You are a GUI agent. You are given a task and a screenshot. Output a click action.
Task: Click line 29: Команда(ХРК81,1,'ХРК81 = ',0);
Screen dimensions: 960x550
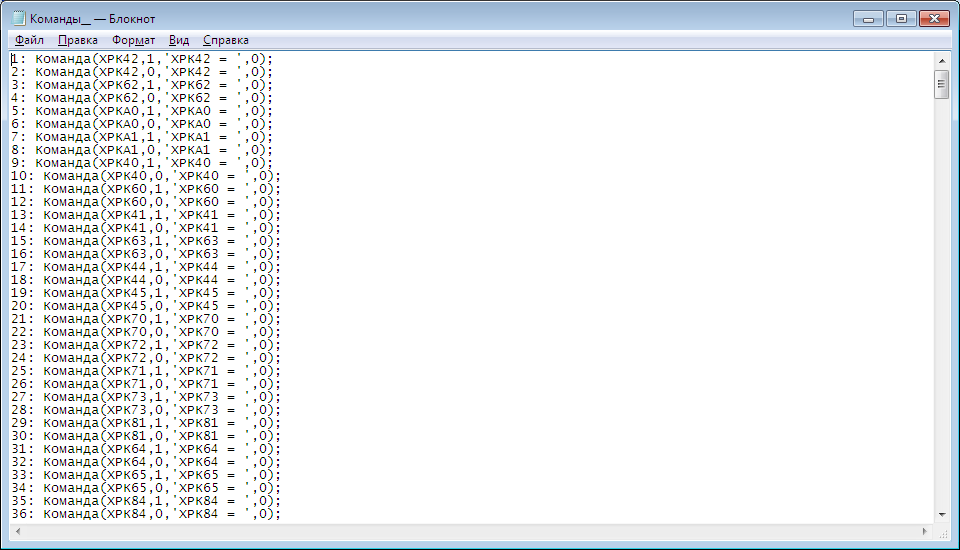point(146,423)
